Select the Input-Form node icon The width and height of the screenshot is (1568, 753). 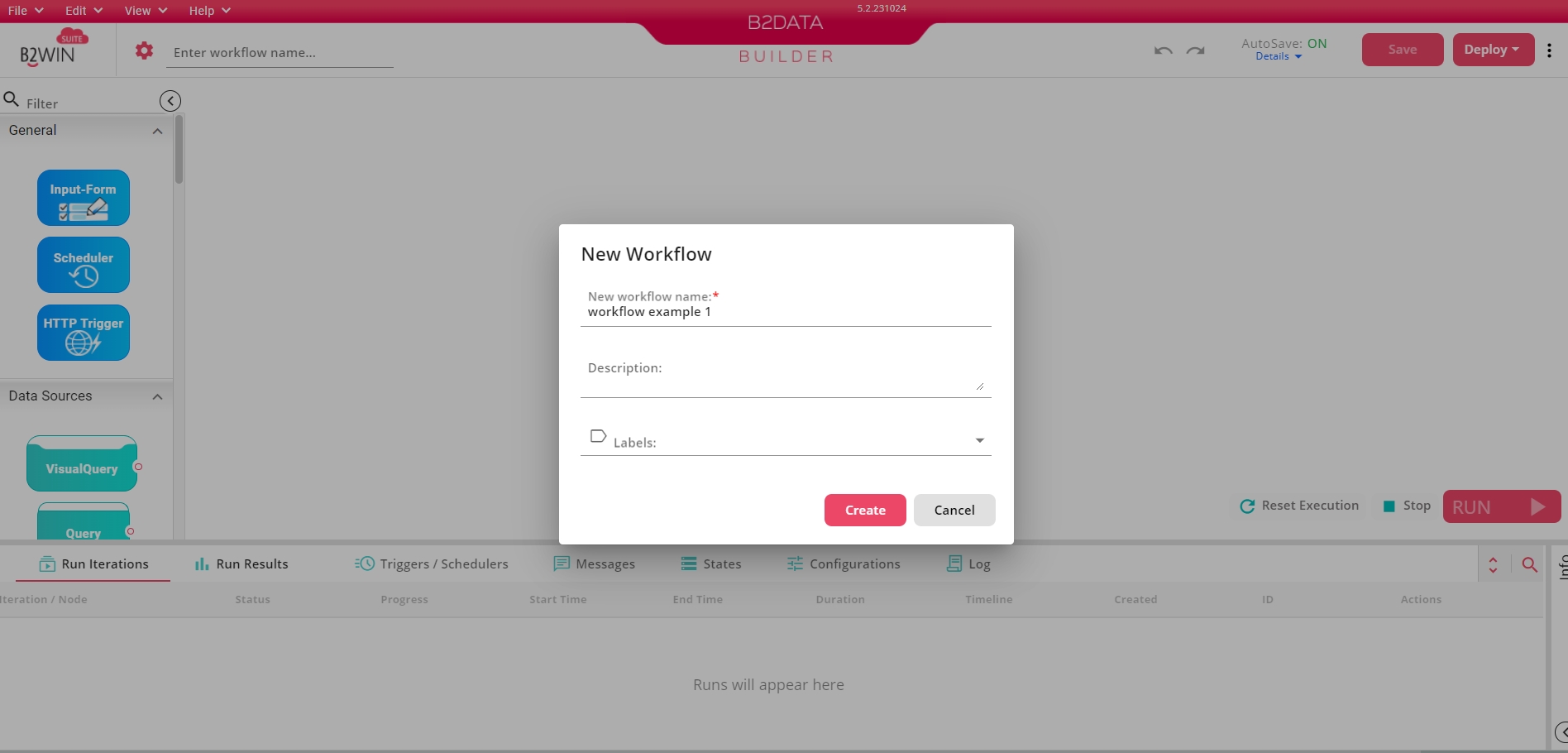pyautogui.click(x=84, y=198)
